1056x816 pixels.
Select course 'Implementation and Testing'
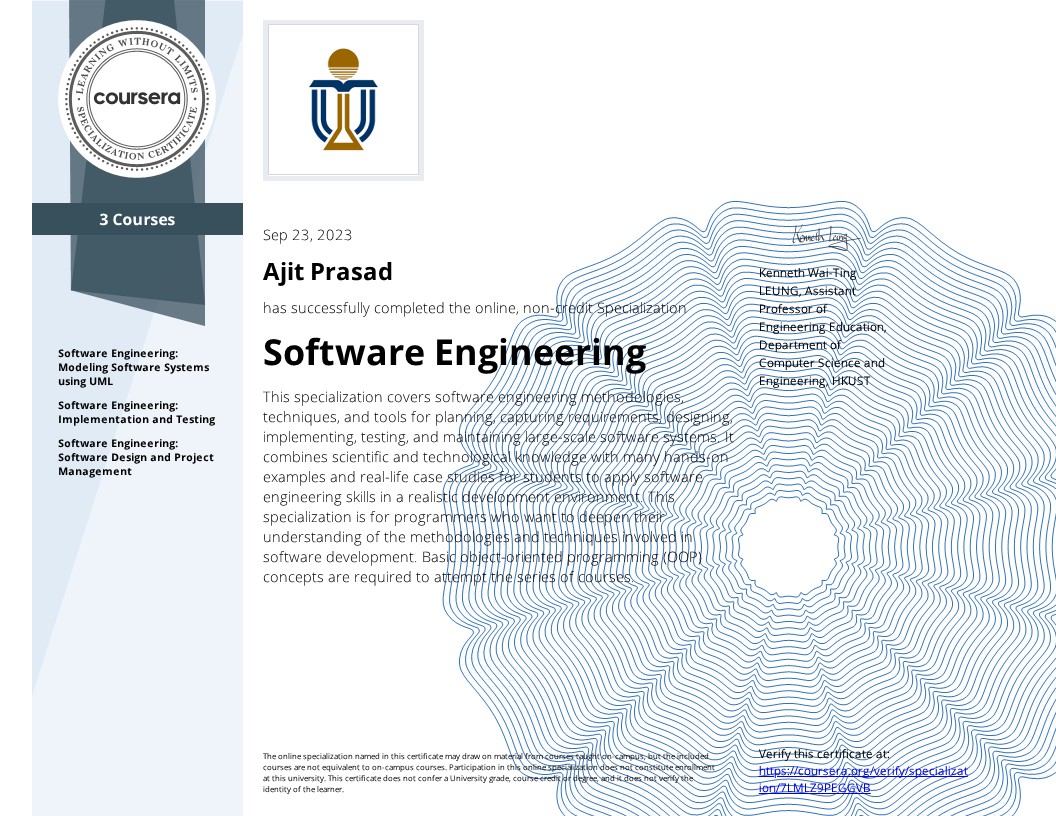tap(137, 412)
